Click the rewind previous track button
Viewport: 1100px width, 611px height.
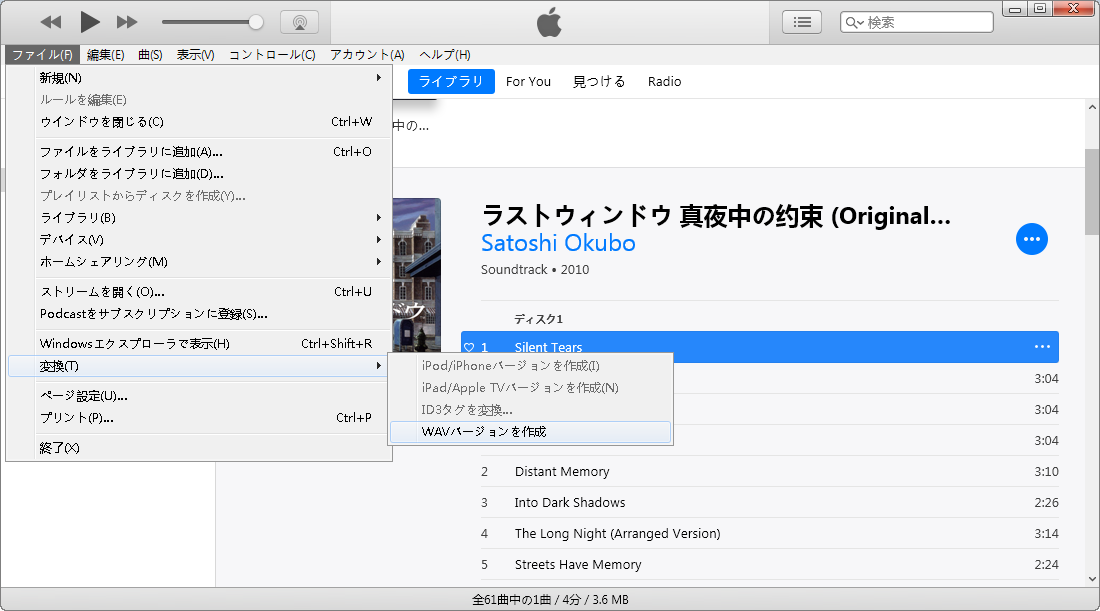point(51,22)
